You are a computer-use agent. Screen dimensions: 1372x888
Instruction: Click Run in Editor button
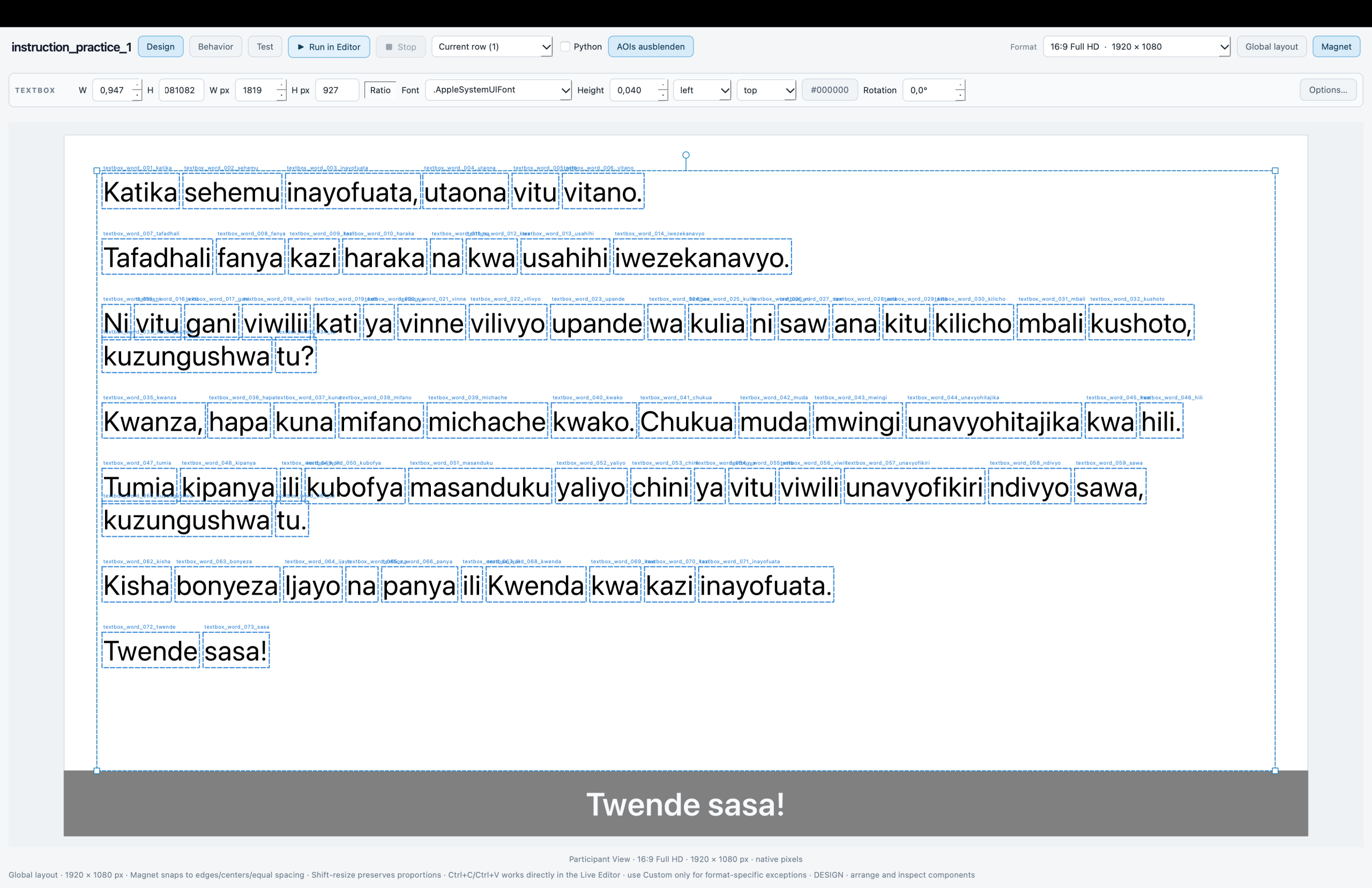point(329,47)
